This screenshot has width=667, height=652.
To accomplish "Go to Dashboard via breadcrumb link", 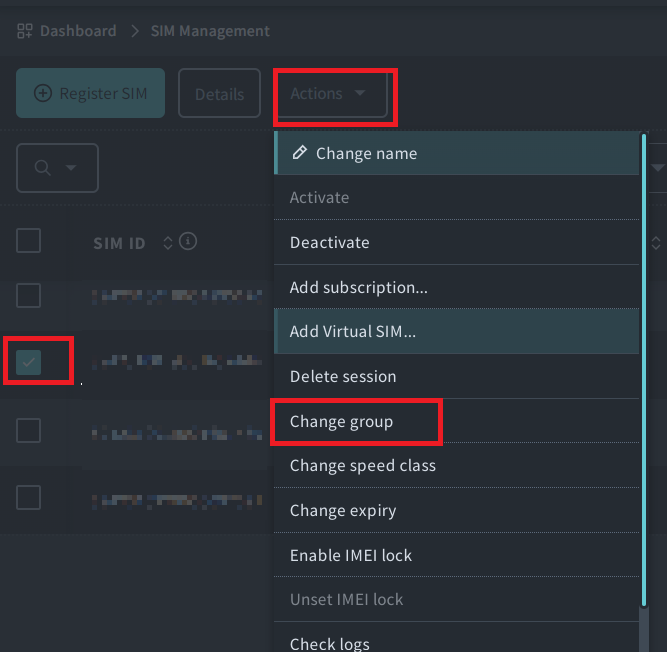I will pos(78,31).
